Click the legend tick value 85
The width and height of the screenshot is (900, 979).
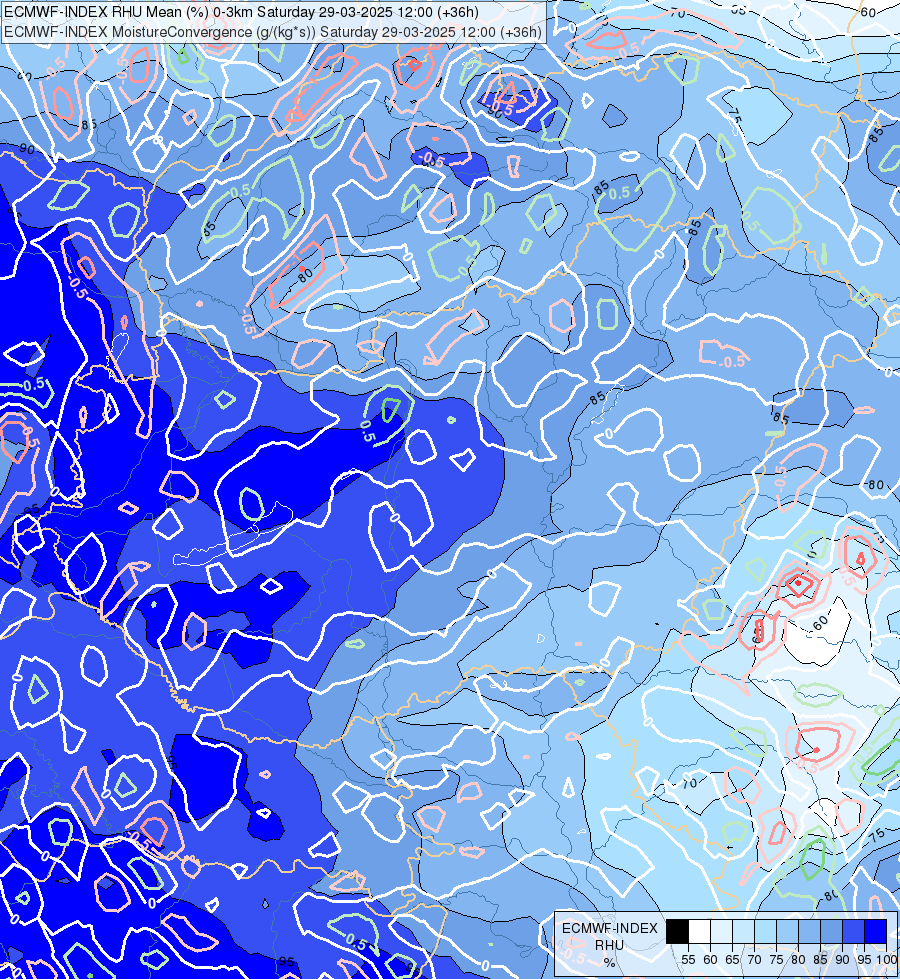click(820, 960)
